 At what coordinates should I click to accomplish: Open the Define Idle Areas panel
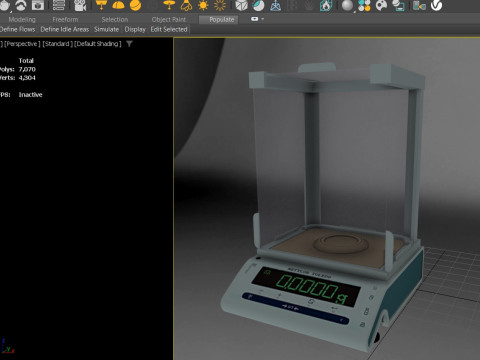coord(65,29)
